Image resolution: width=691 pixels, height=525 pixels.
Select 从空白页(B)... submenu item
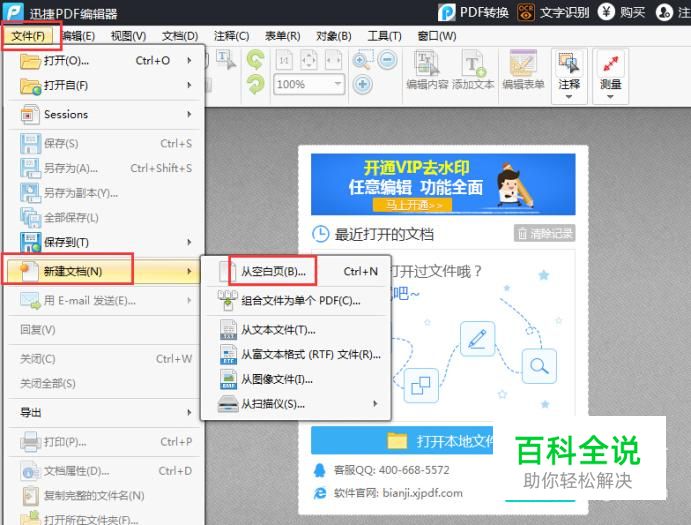pyautogui.click(x=296, y=271)
